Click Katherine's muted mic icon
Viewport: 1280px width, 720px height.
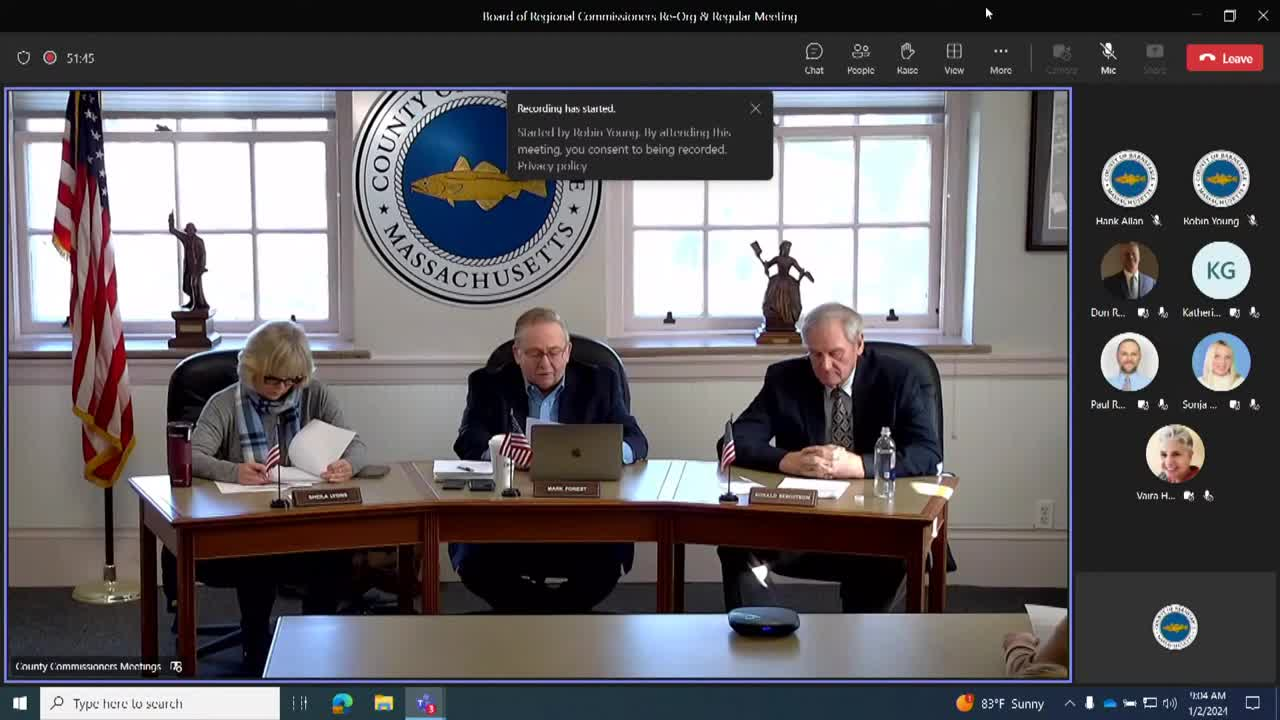tap(1254, 313)
